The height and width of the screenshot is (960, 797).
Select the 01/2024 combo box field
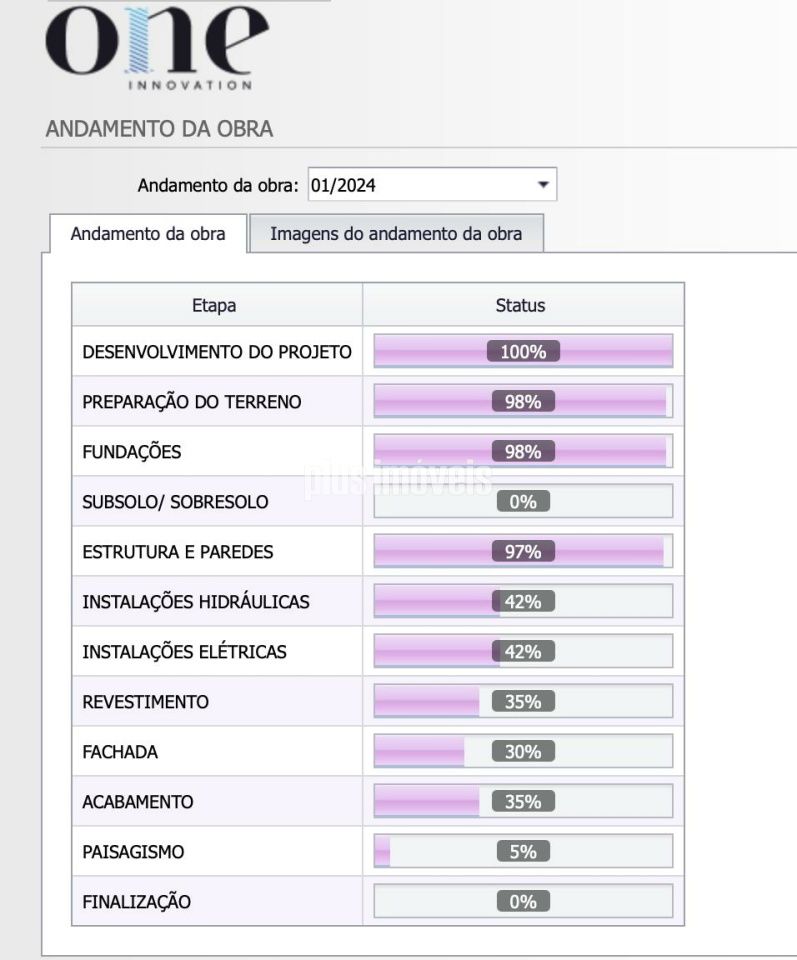pos(420,184)
